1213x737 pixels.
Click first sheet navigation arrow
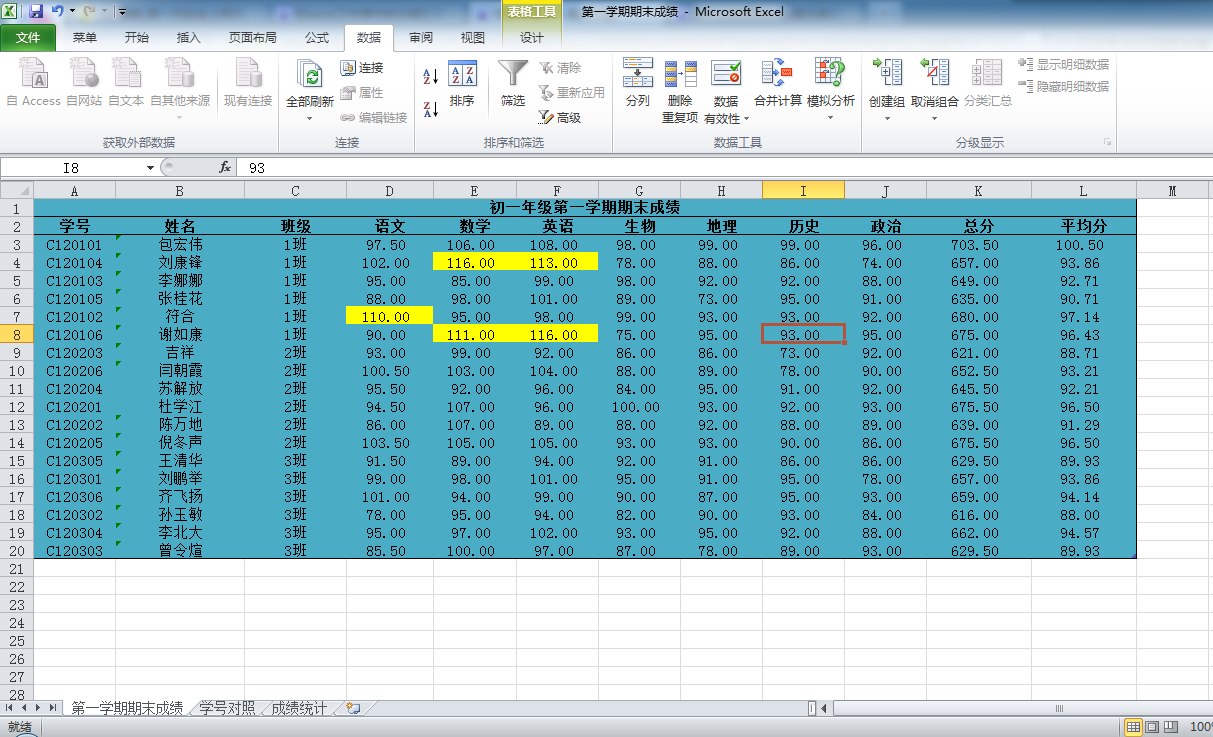[9, 708]
